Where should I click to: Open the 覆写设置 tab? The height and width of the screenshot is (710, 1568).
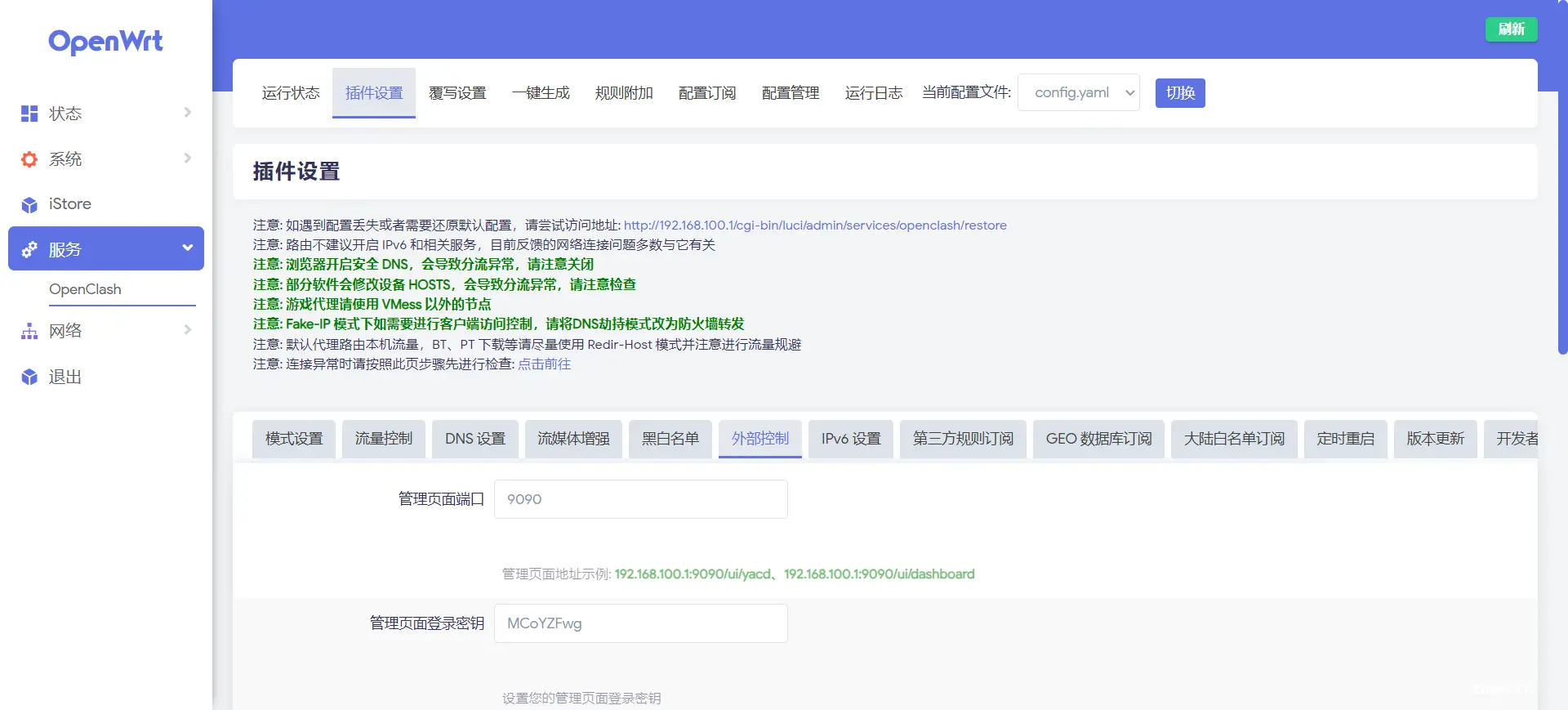click(x=457, y=93)
